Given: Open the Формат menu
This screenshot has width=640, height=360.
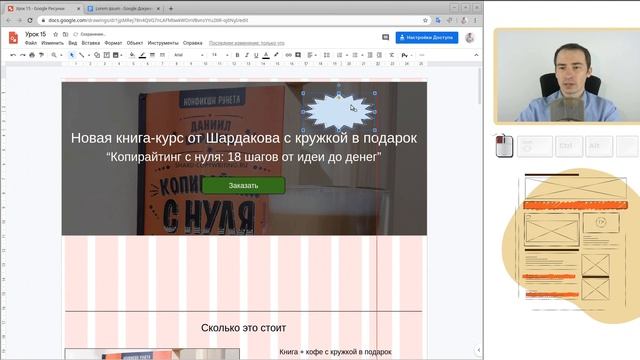Looking at the screenshot, I should 113,43.
